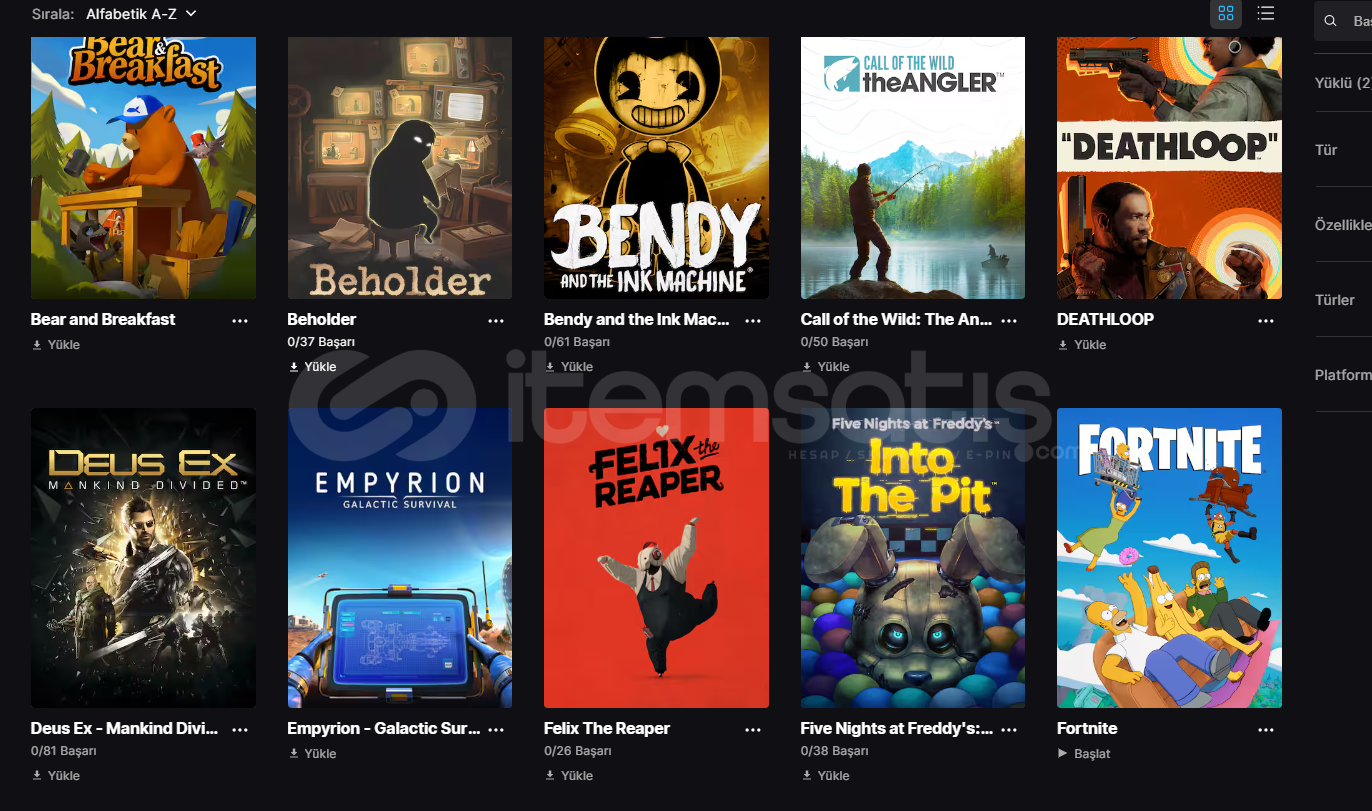Click Yükle under Empyrion - Galactic Survival
The image size is (1372, 811).
coord(312,754)
